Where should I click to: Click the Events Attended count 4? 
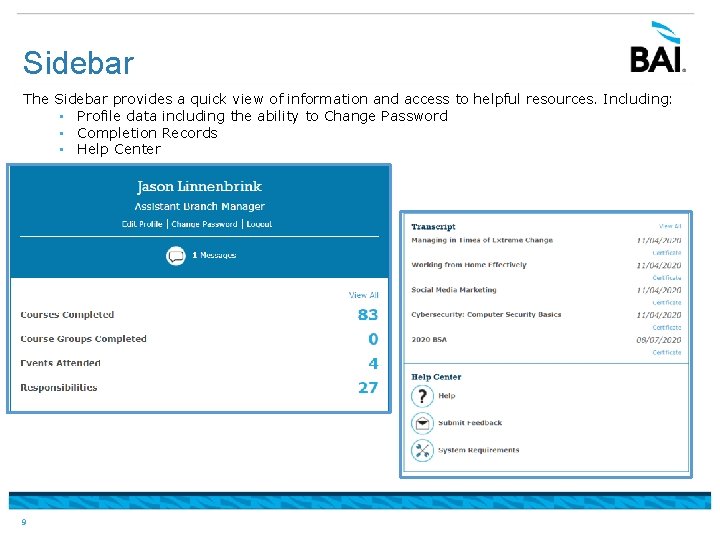[373, 364]
